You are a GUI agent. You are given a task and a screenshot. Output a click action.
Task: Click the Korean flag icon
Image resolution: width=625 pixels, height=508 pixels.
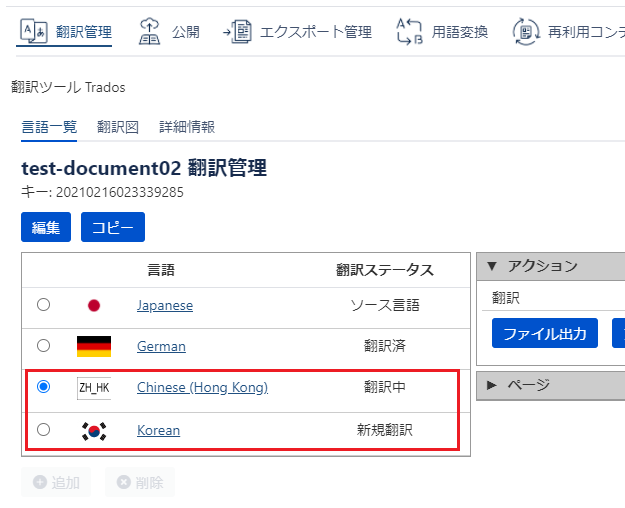point(94,431)
